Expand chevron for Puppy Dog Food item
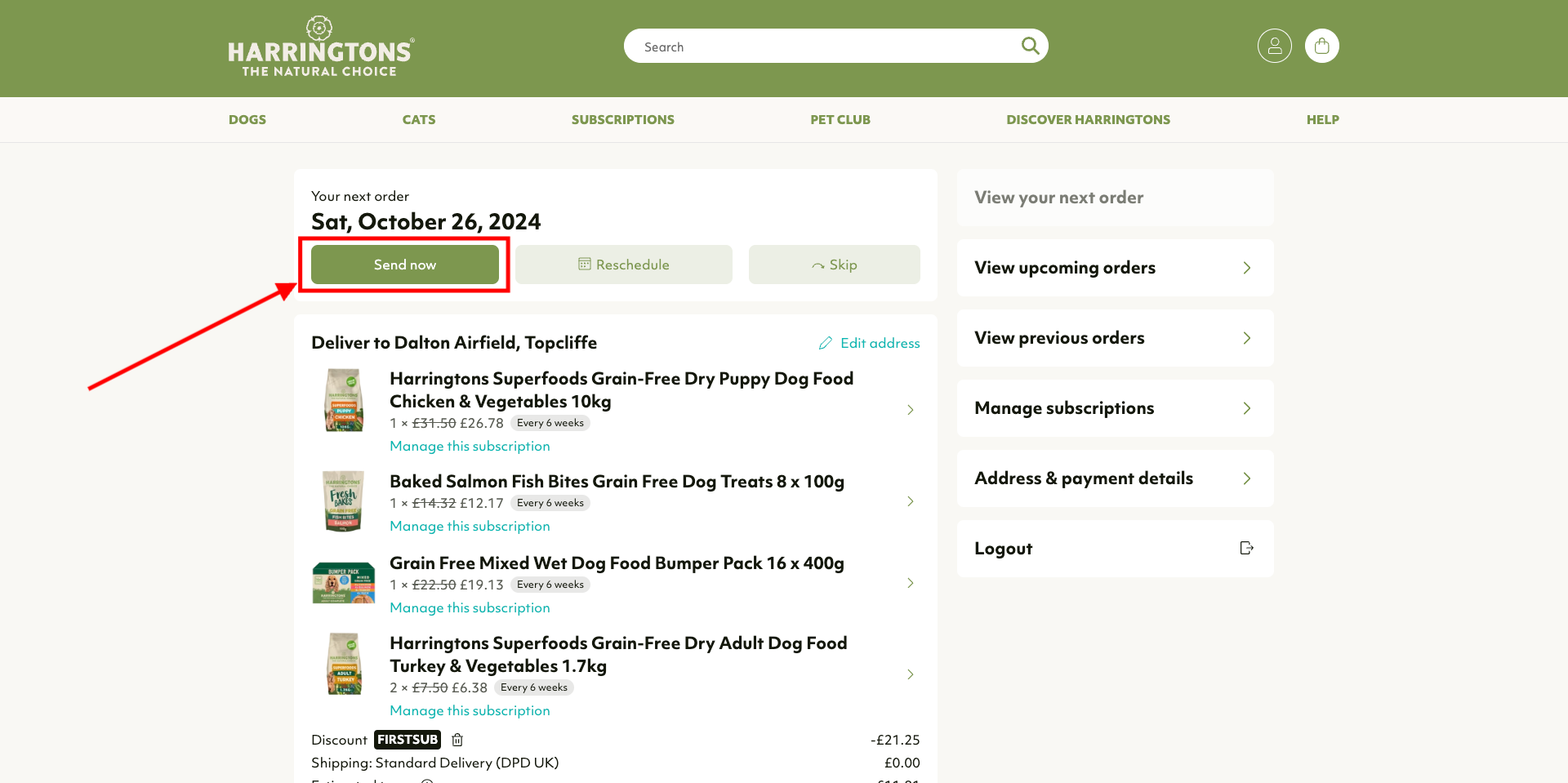 click(x=911, y=410)
